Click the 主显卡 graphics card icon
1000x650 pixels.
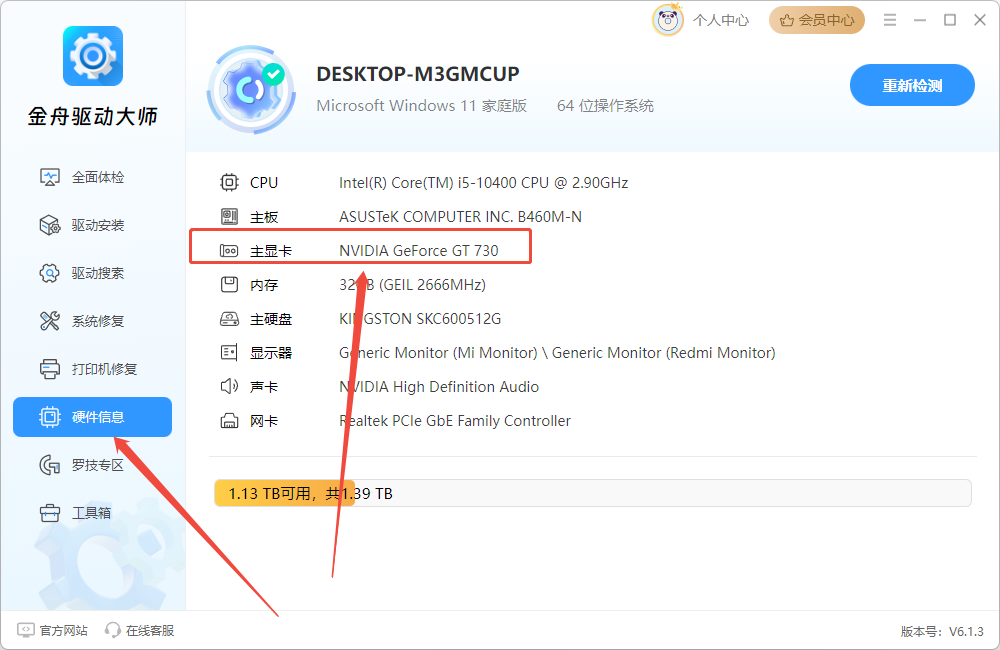[229, 251]
